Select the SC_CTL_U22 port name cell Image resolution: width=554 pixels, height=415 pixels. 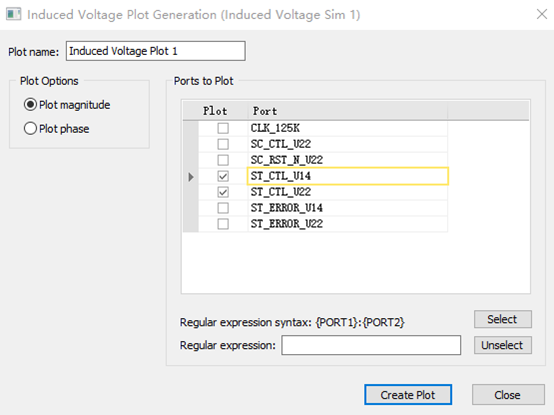click(348, 144)
